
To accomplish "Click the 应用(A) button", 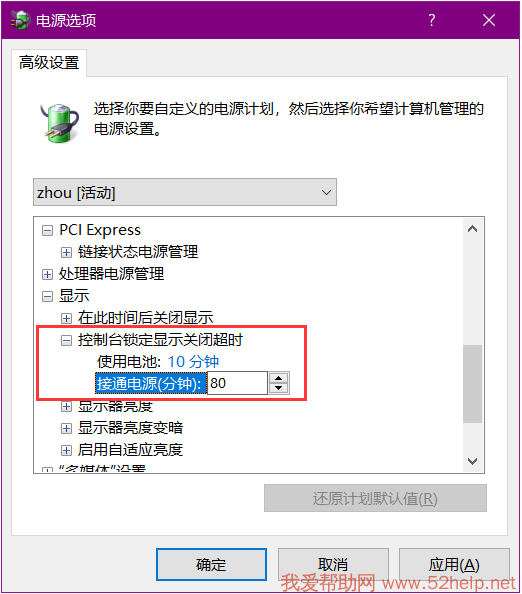I will click(x=454, y=564).
